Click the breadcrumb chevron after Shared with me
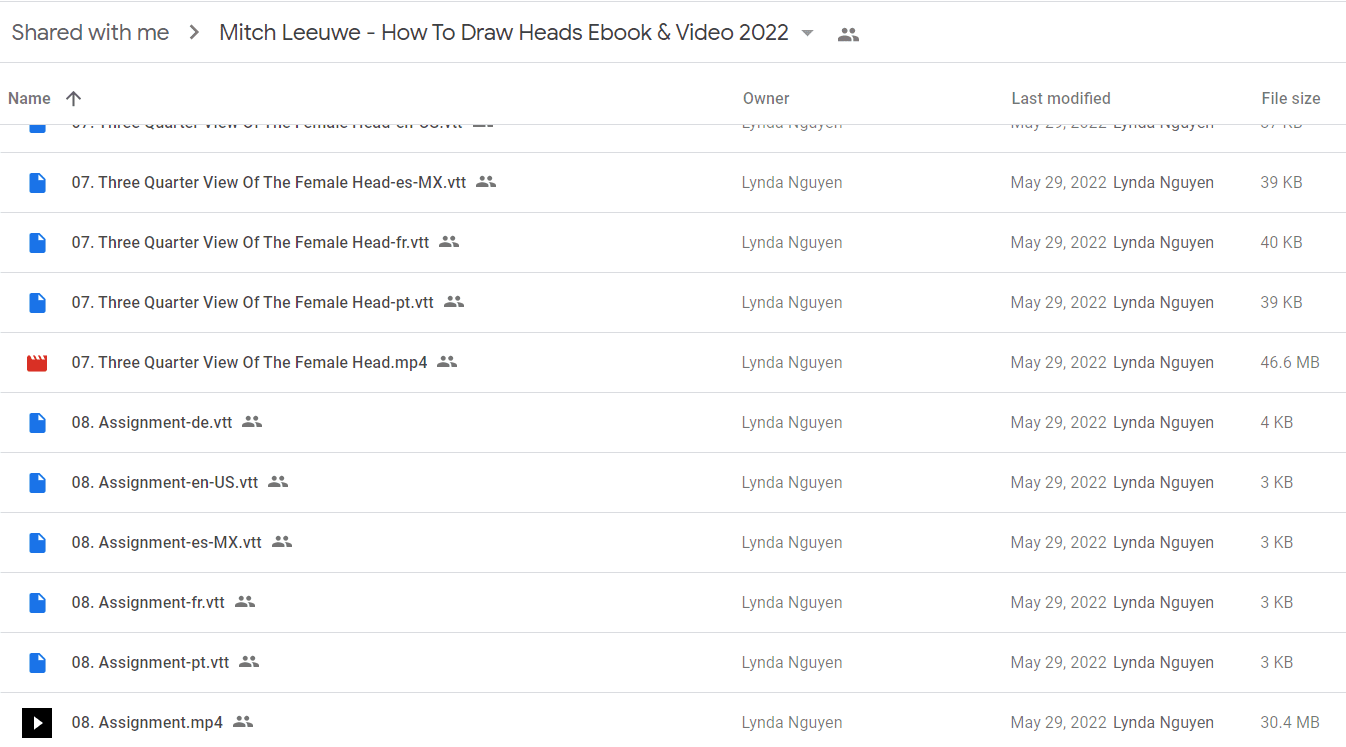Viewport: 1346px width, 747px height. point(193,33)
